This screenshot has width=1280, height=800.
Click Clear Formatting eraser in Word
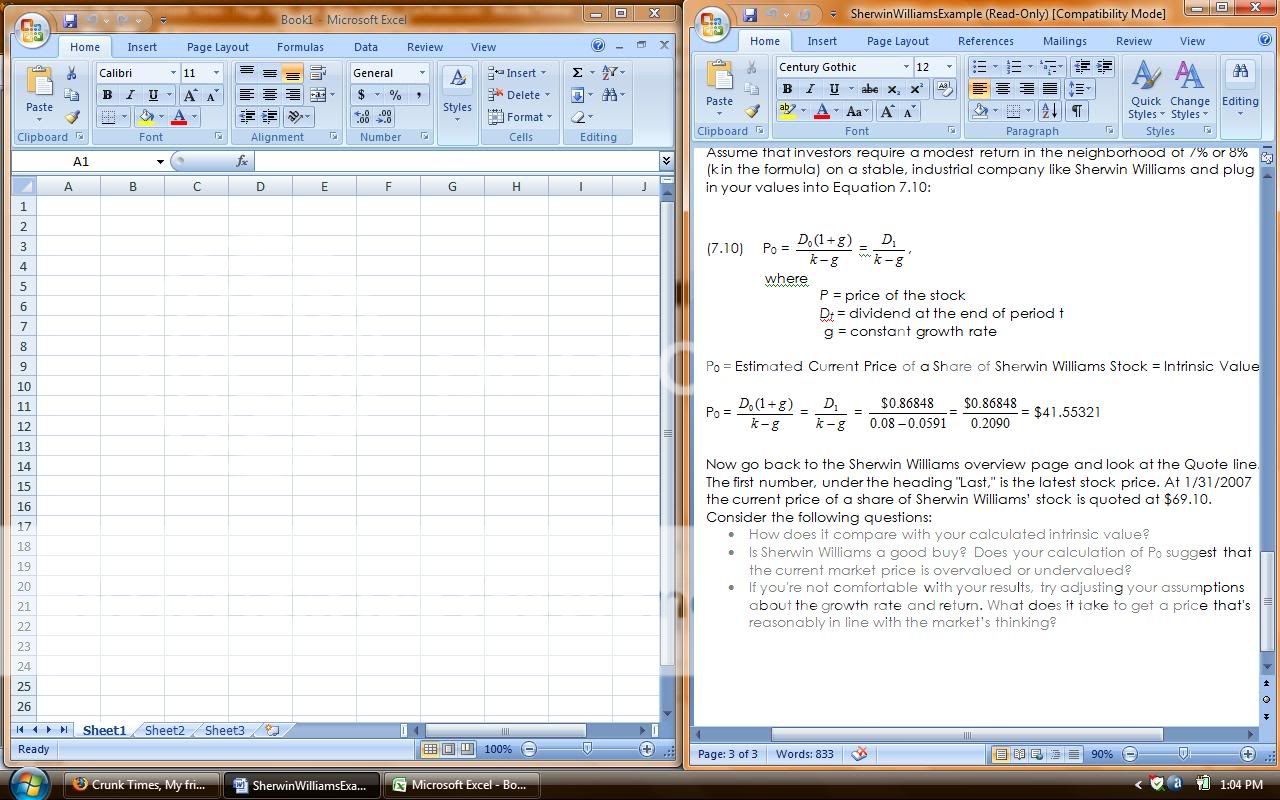(943, 89)
